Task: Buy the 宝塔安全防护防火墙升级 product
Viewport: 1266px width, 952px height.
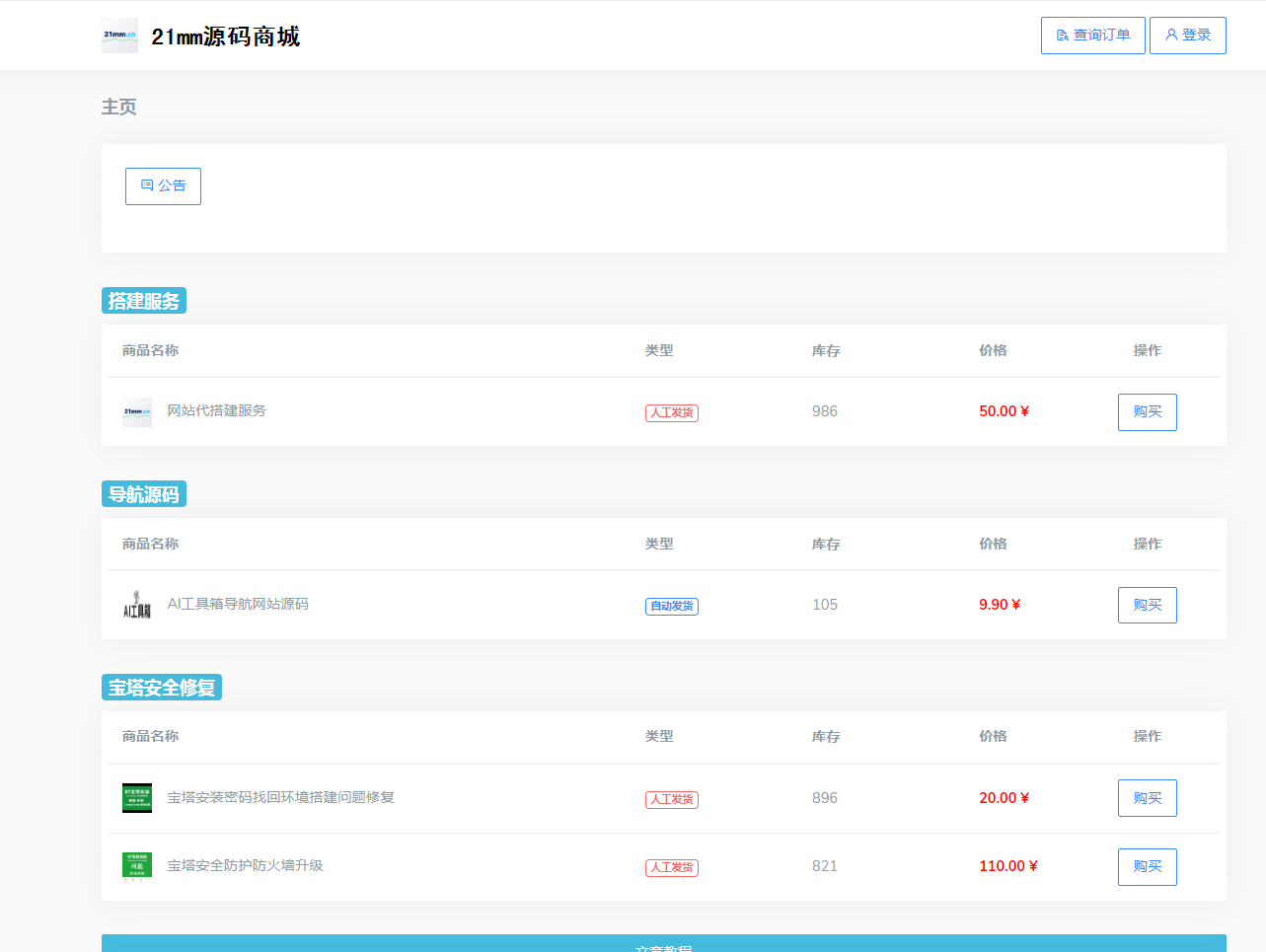Action: 1147,866
